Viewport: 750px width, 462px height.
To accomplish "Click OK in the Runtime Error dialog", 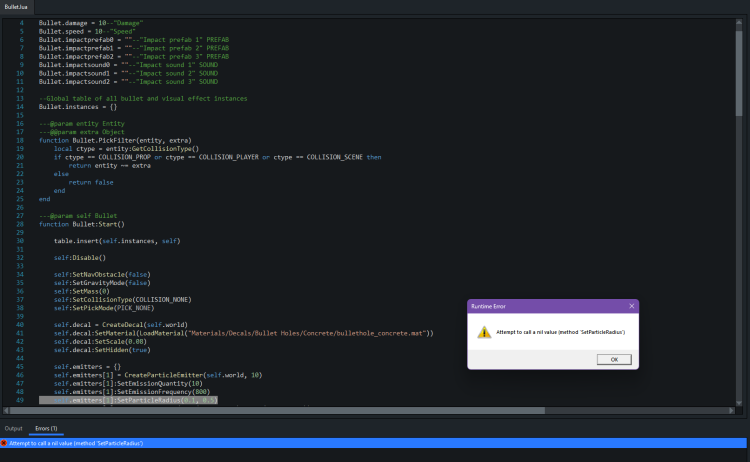I will pyautogui.click(x=613, y=359).
